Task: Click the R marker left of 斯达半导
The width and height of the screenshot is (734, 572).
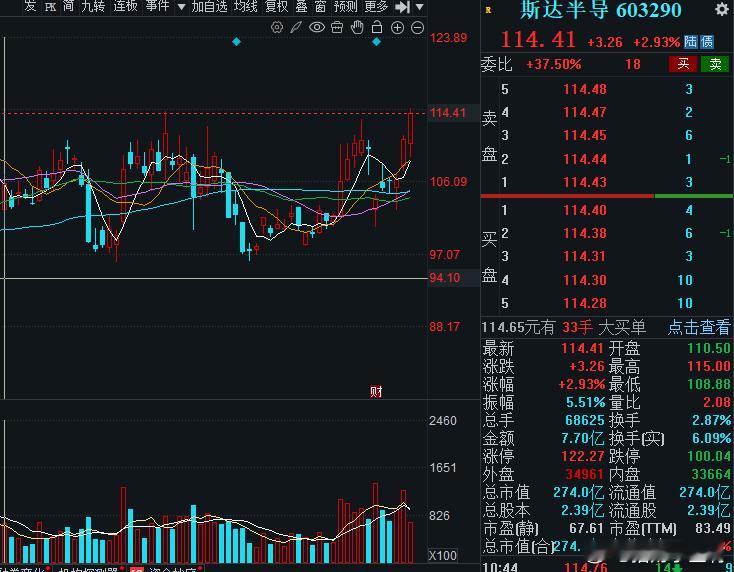Action: [488, 10]
